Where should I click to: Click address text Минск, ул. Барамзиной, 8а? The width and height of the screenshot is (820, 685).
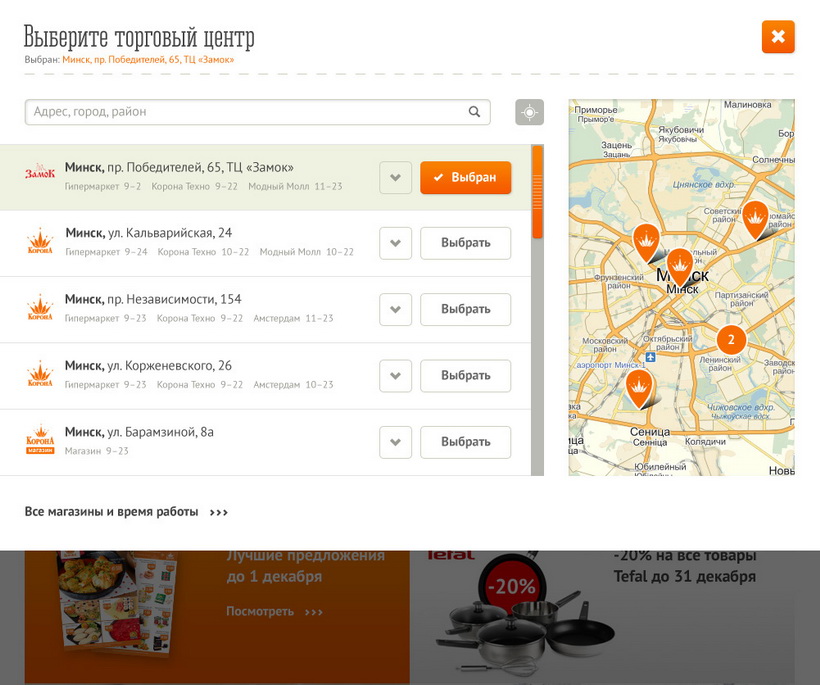pyautogui.click(x=139, y=432)
